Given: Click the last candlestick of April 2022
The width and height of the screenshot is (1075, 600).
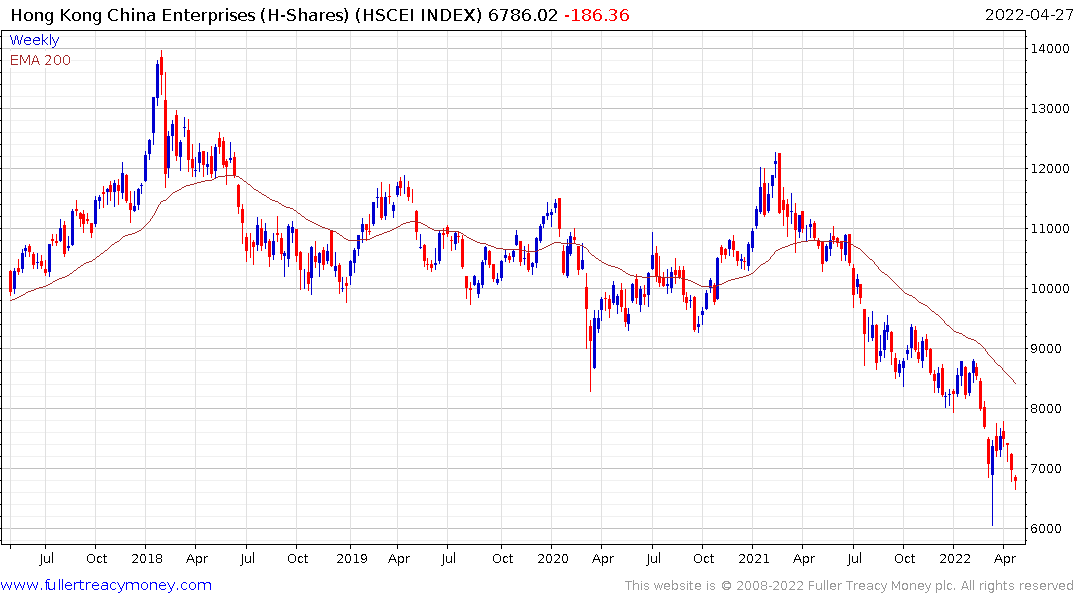Looking at the screenshot, I should click(1015, 482).
